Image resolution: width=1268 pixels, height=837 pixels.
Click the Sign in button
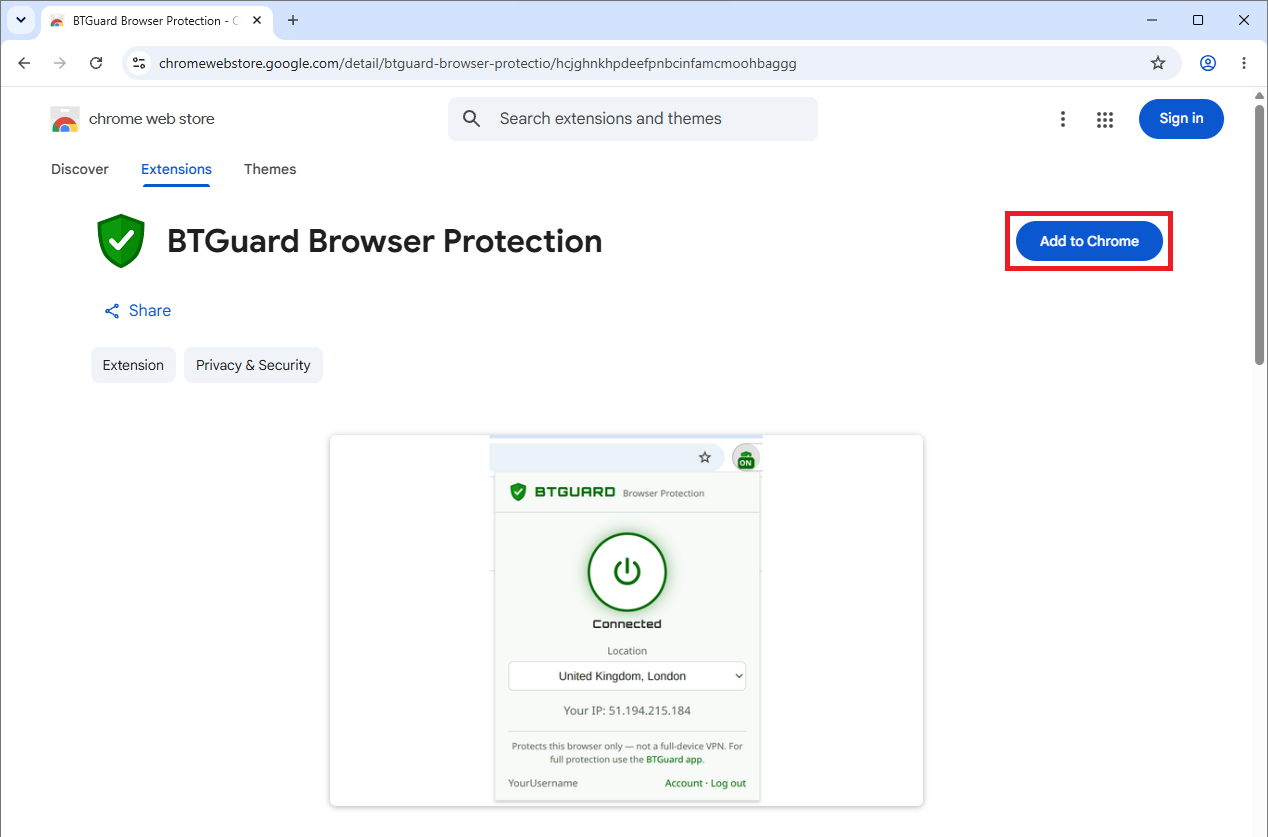[1181, 119]
